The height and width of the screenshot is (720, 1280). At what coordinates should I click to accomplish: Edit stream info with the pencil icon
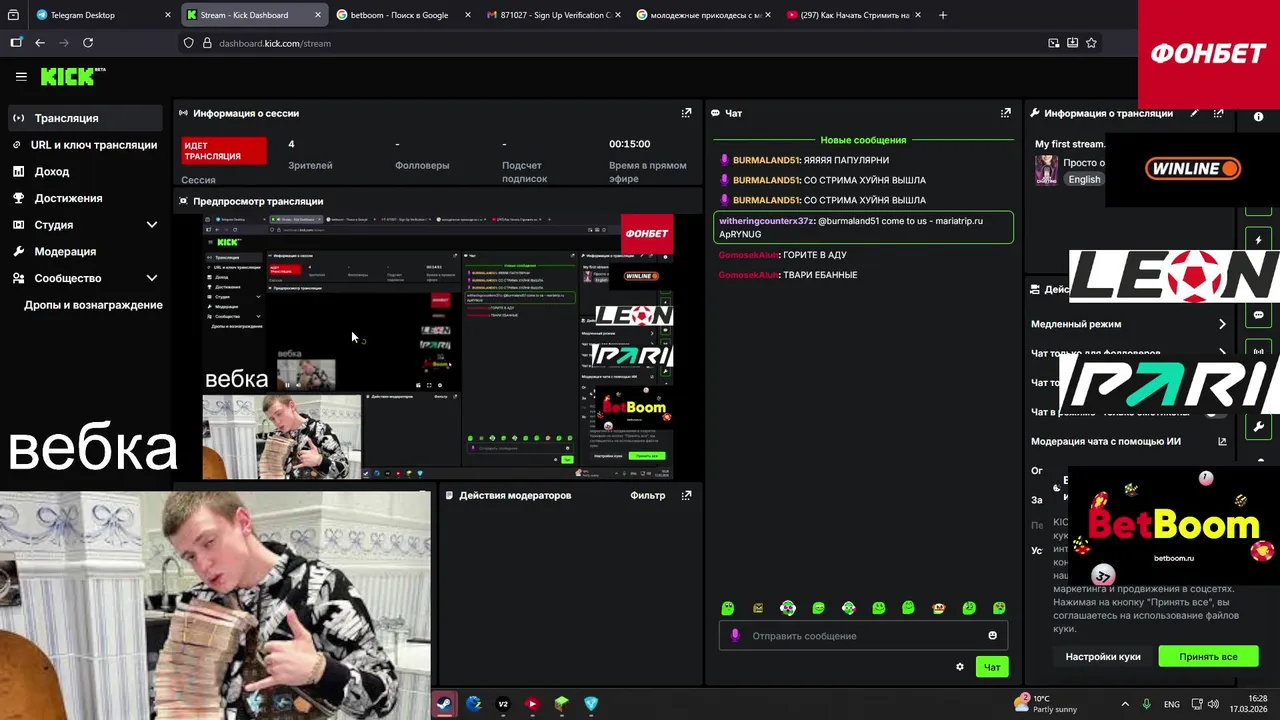pyautogui.click(x=1194, y=113)
